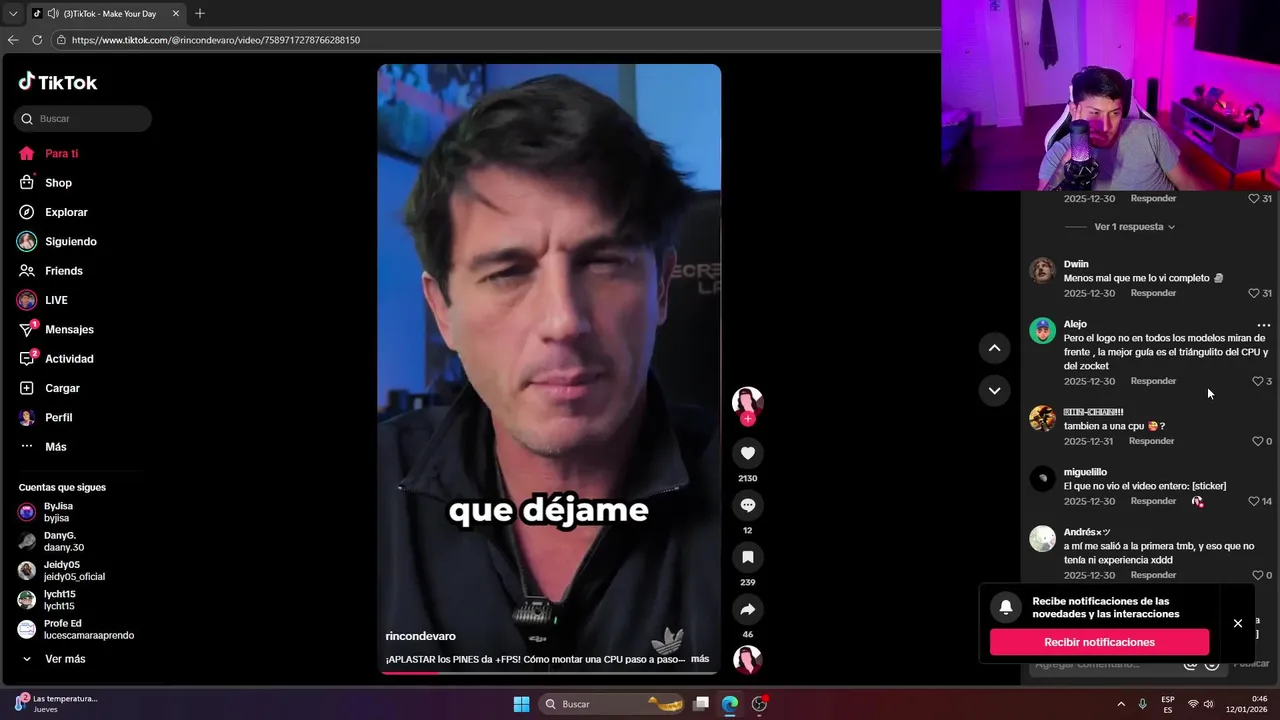
Task: Follow creator via red plus badge
Action: pos(747,419)
